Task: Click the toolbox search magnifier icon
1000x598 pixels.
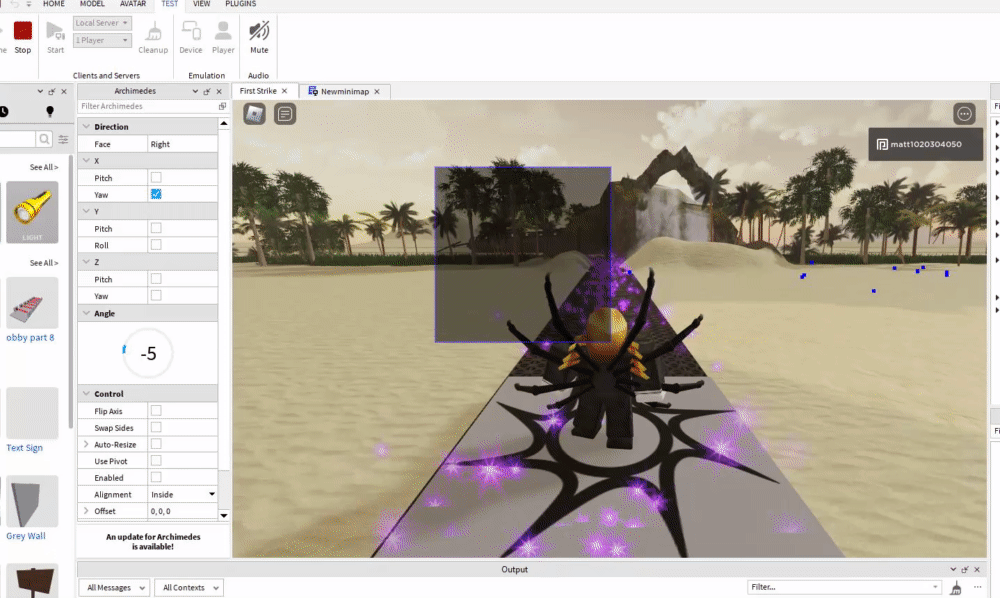Action: pos(44,139)
